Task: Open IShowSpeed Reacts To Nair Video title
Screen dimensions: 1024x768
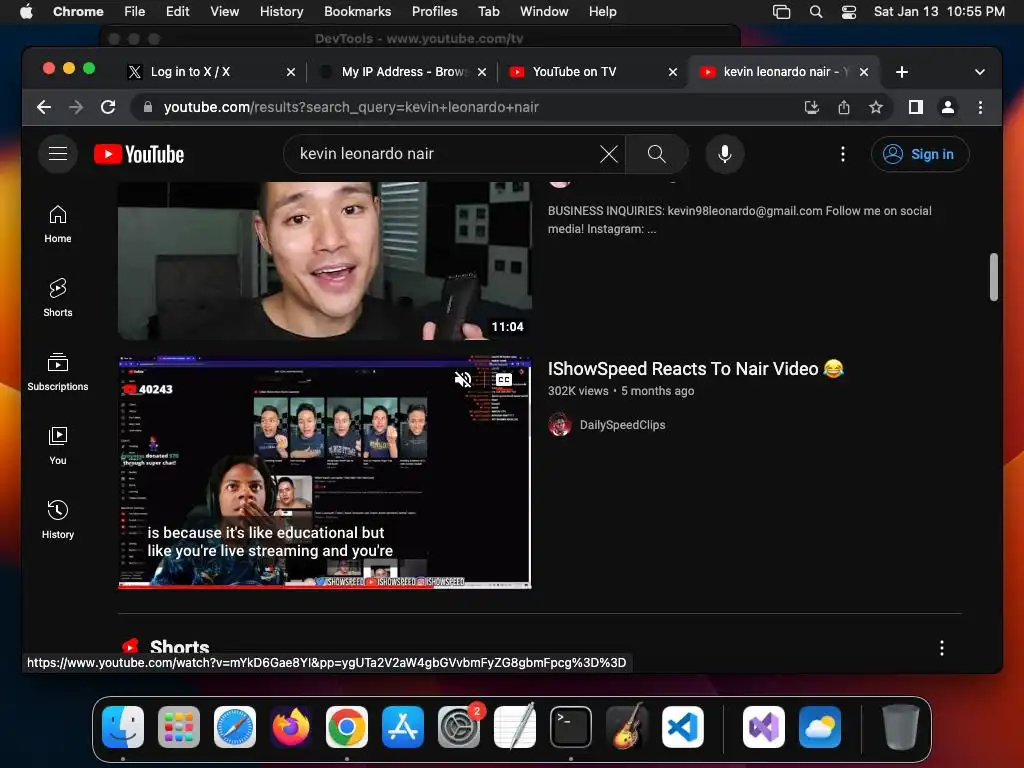Action: 696,369
